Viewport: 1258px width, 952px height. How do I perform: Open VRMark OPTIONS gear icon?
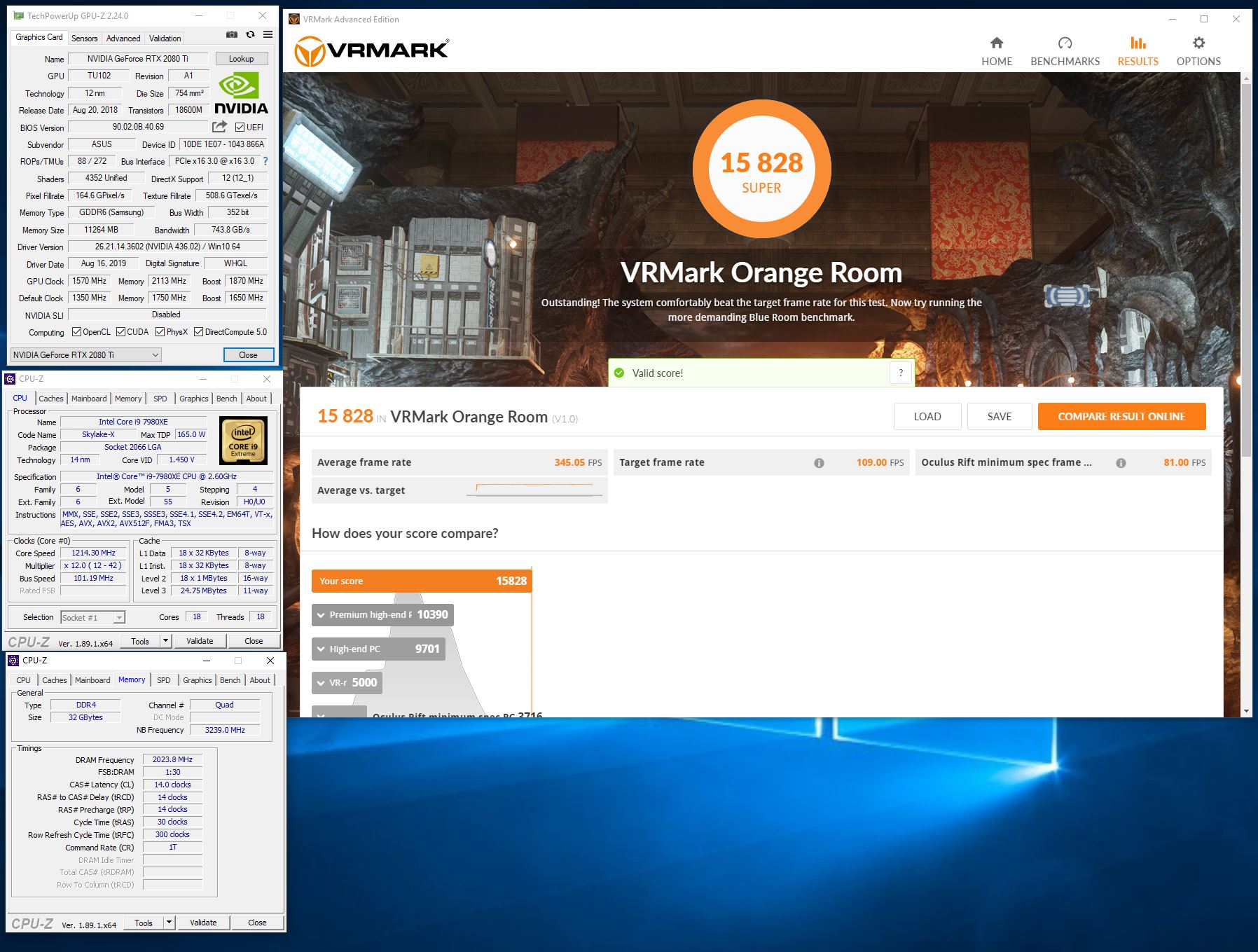click(x=1198, y=43)
